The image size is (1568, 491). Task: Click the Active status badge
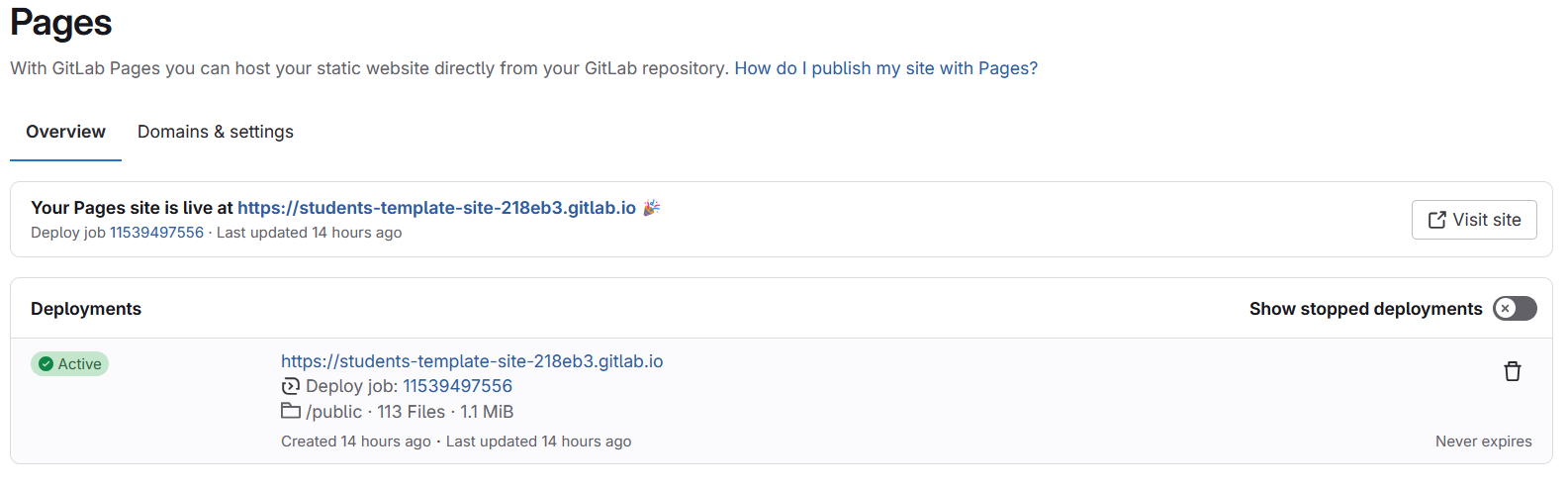pos(69,364)
